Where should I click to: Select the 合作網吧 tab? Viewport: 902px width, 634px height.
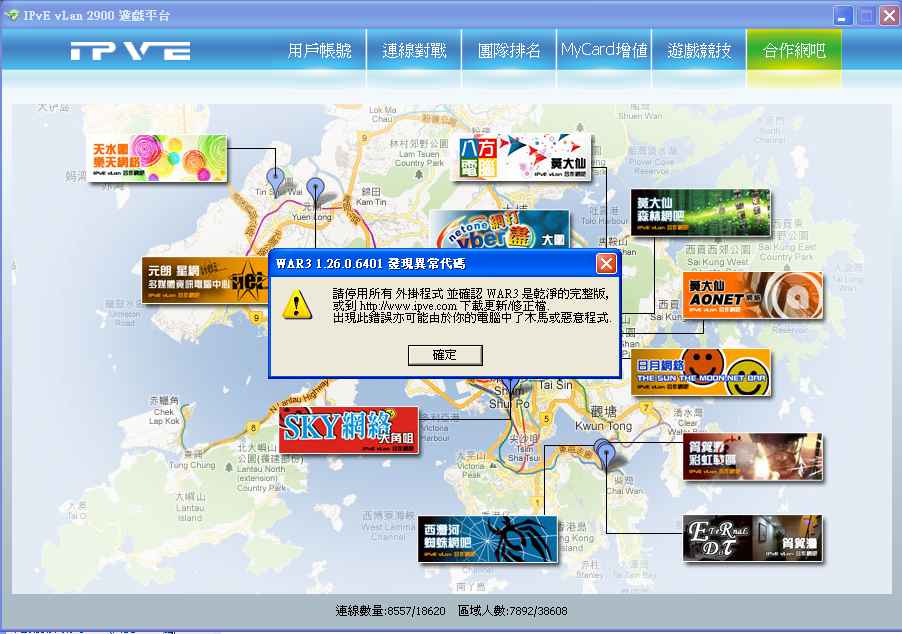point(794,51)
